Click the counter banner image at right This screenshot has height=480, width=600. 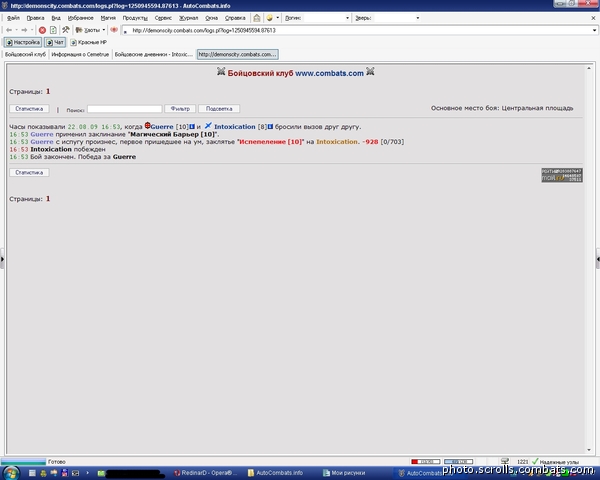(x=562, y=175)
